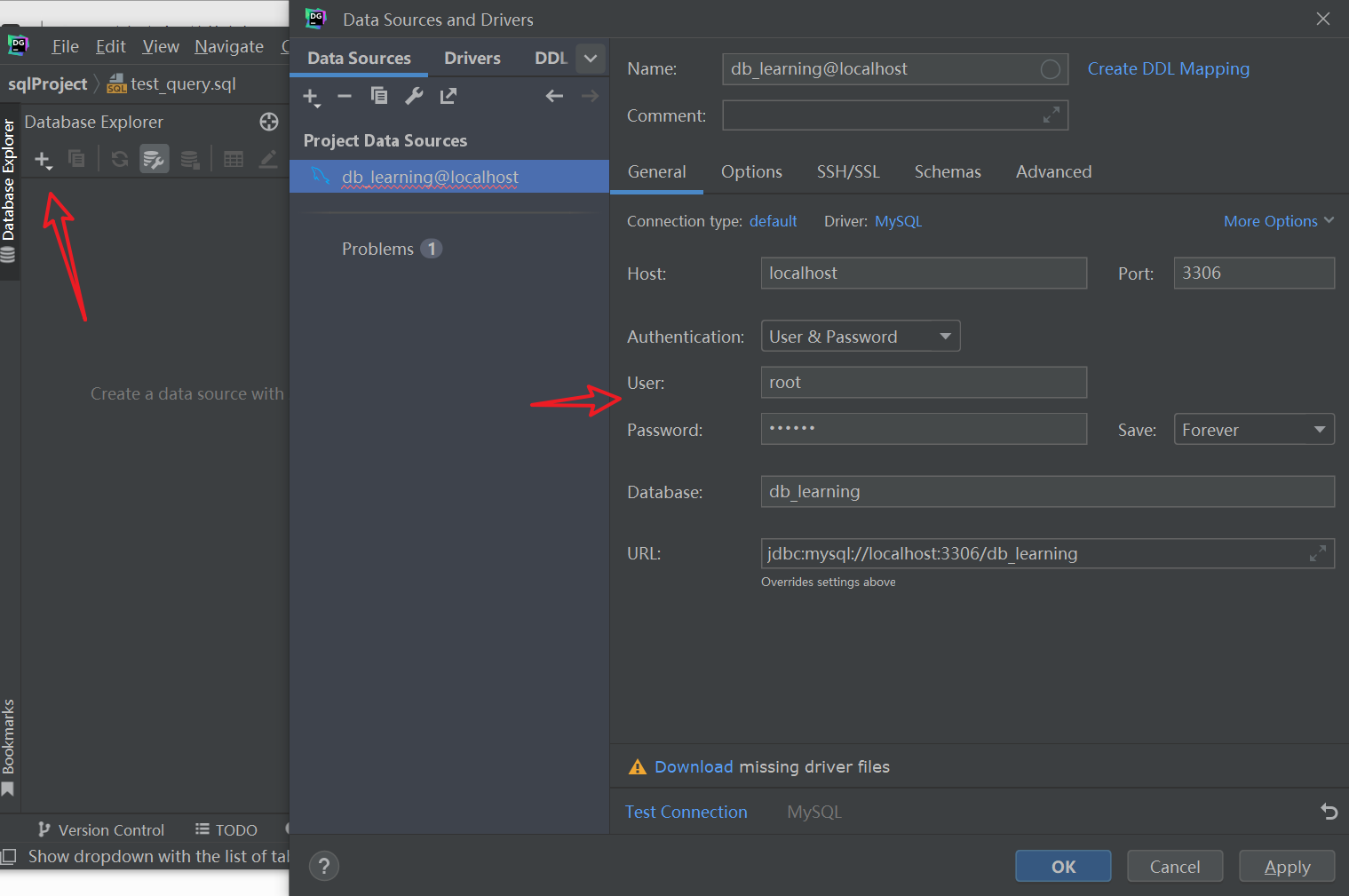
Task: Open the Problems entry with count 1
Action: pyautogui.click(x=392, y=249)
